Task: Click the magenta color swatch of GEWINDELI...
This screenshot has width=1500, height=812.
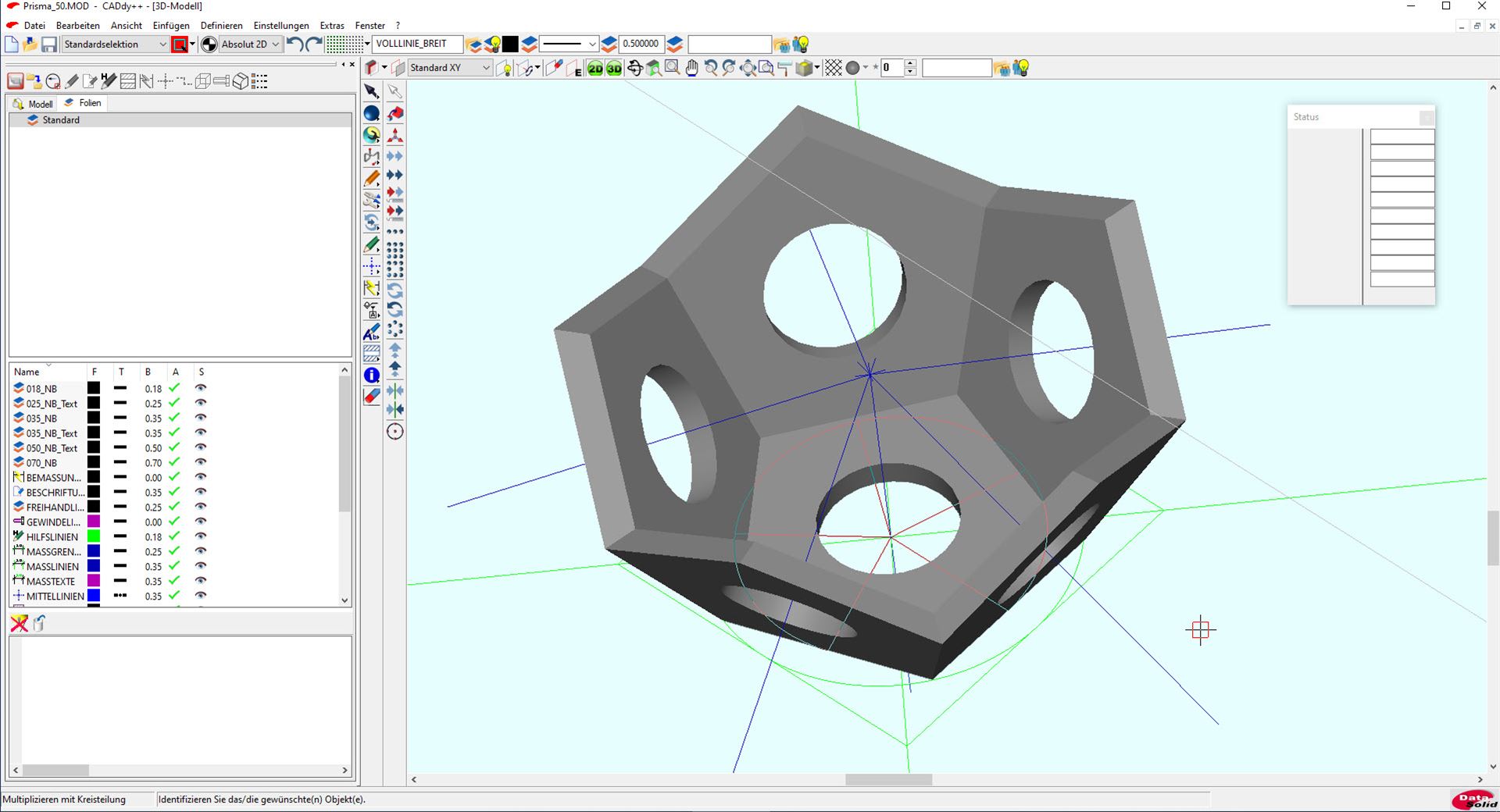Action: 94,522
